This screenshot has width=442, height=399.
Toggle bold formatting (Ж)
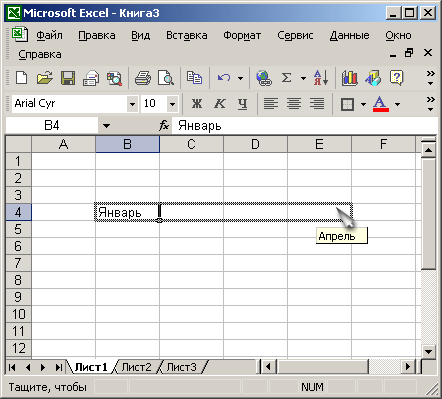[197, 104]
